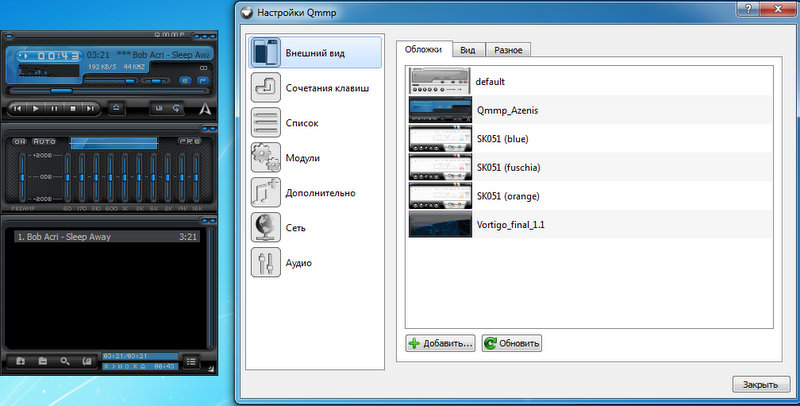Select the default skin thumbnail

click(440, 81)
